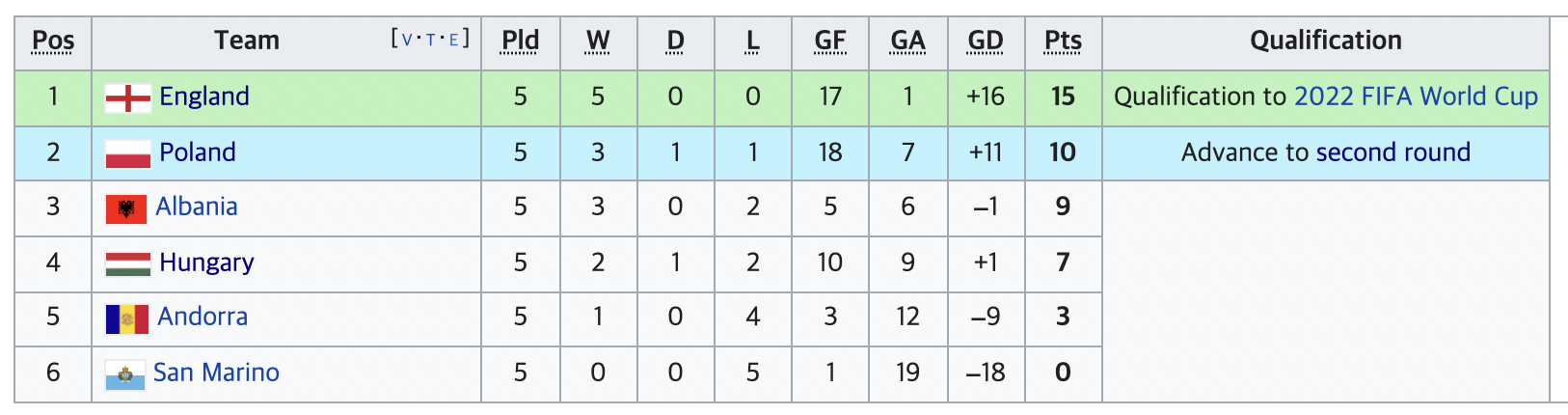The width and height of the screenshot is (1568, 415).
Task: Click the Pld column header abbreviation
Action: coord(521,41)
